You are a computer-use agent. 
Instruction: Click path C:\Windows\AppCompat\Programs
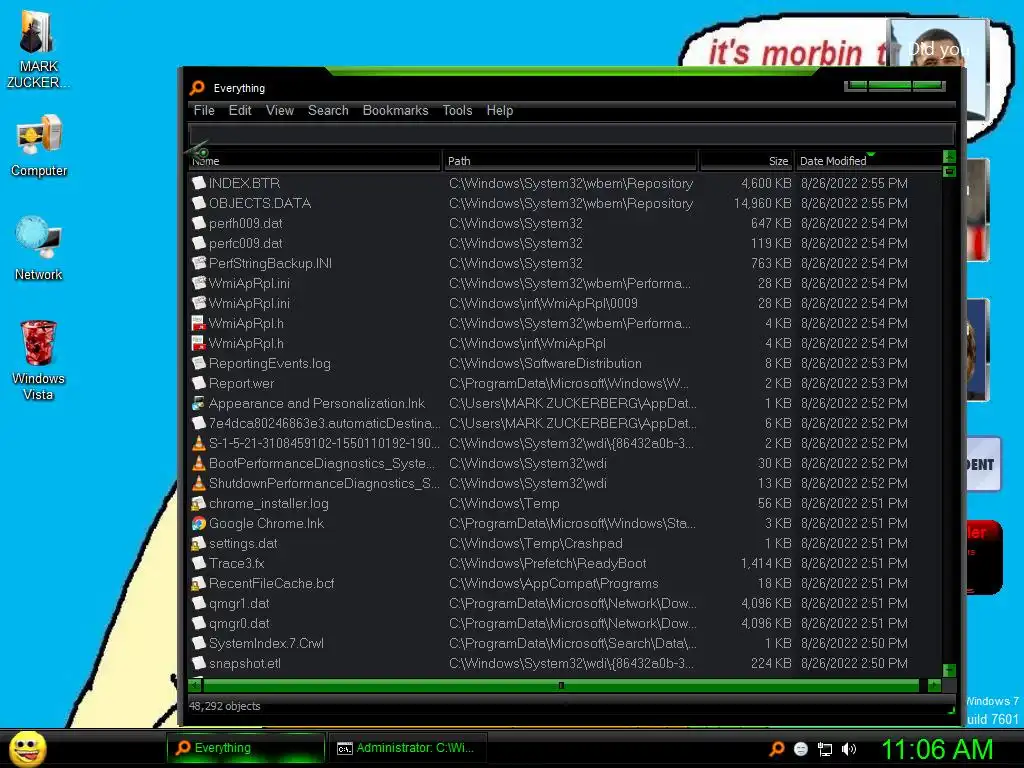click(x=554, y=584)
